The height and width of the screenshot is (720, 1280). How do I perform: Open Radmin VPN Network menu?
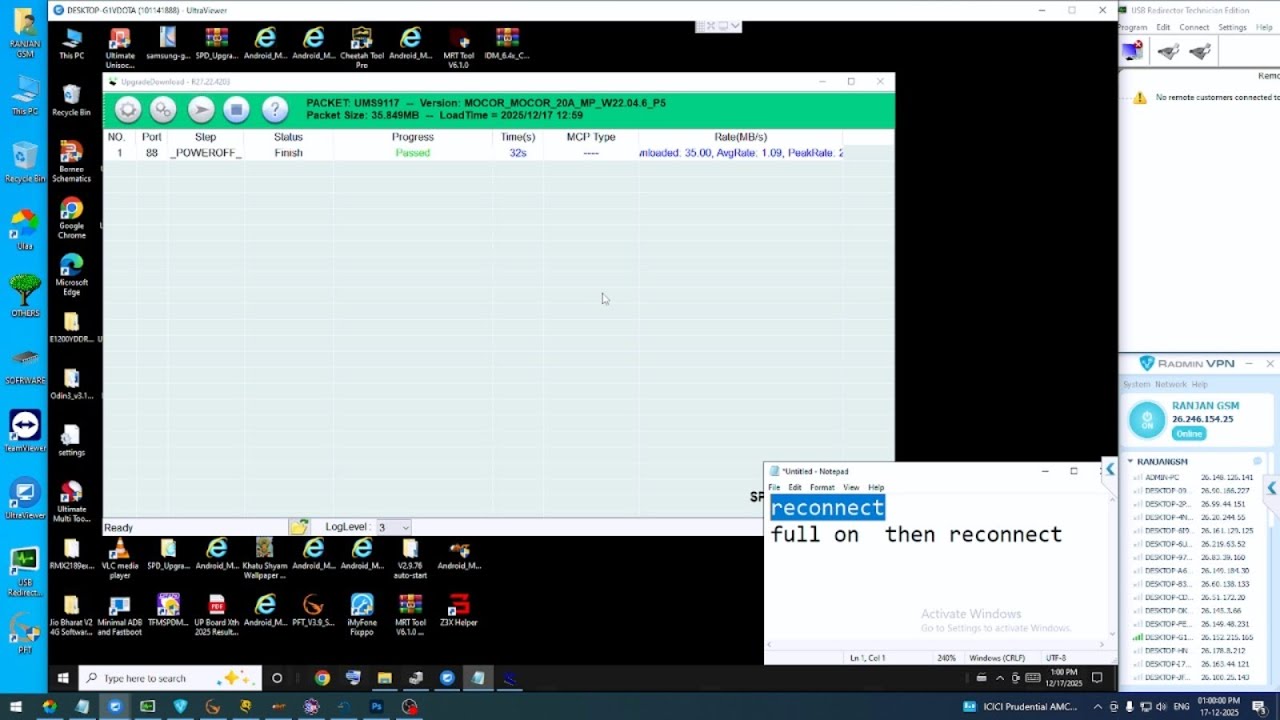[x=1171, y=384]
